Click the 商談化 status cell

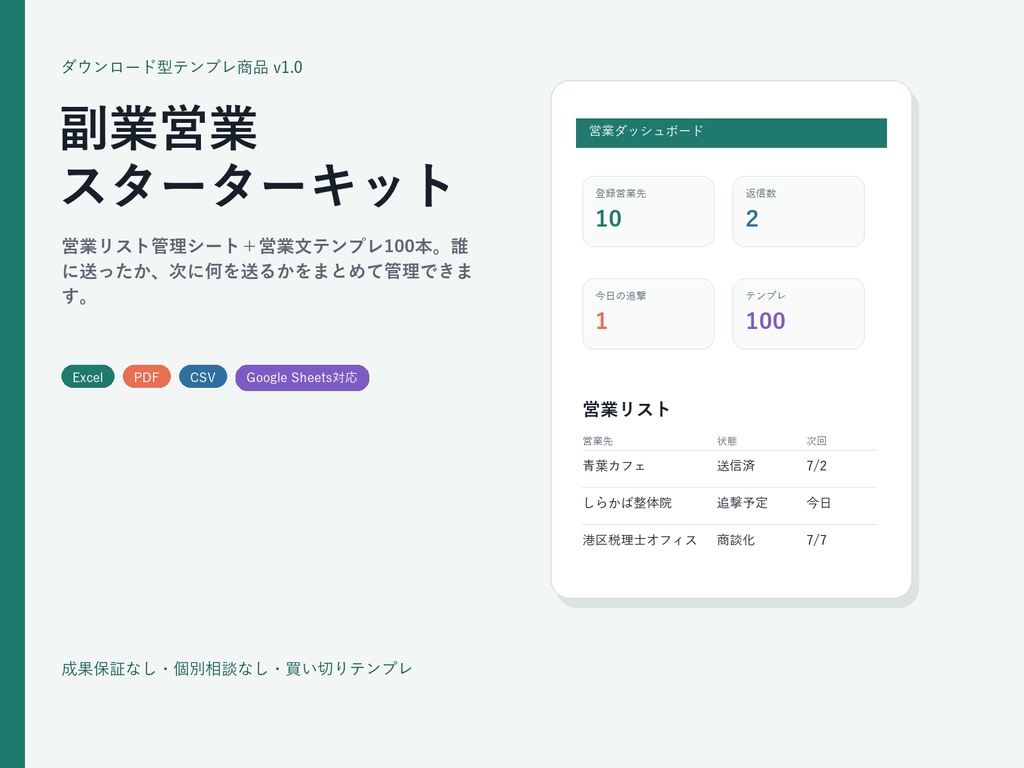pyautogui.click(x=736, y=540)
